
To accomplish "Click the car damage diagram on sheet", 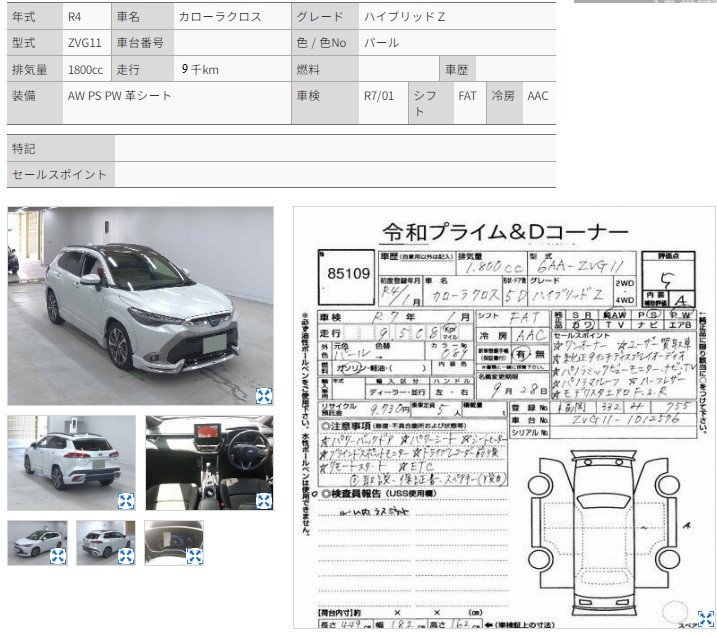I will pyautogui.click(x=604, y=533).
